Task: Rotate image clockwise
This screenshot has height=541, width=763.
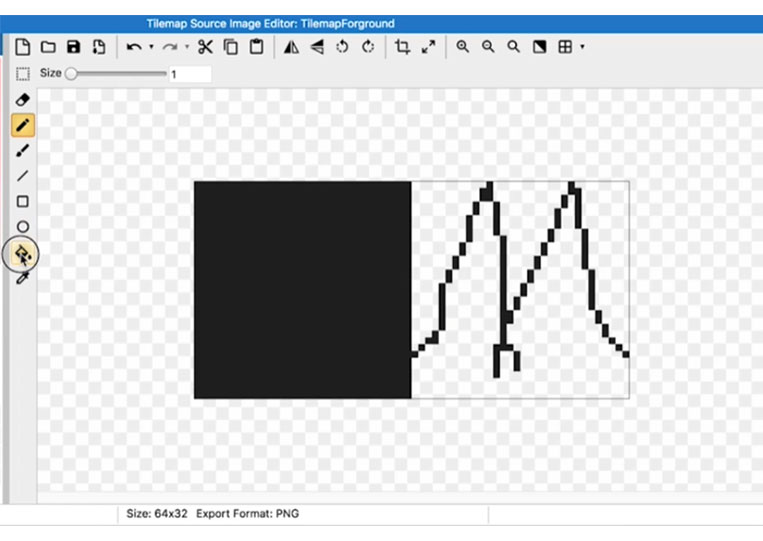Action: coord(368,47)
